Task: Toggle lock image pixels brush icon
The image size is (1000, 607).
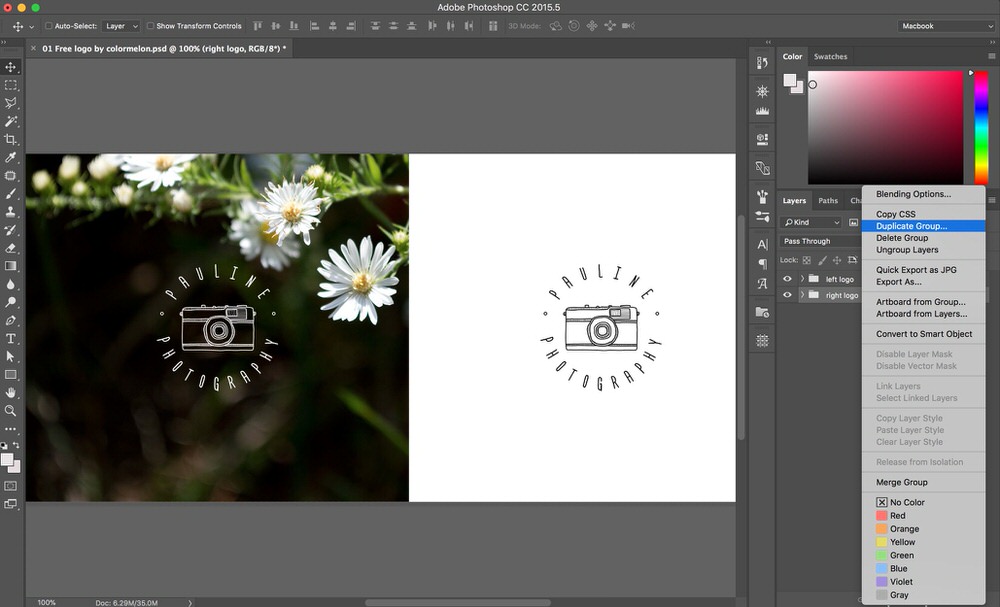Action: [x=822, y=260]
